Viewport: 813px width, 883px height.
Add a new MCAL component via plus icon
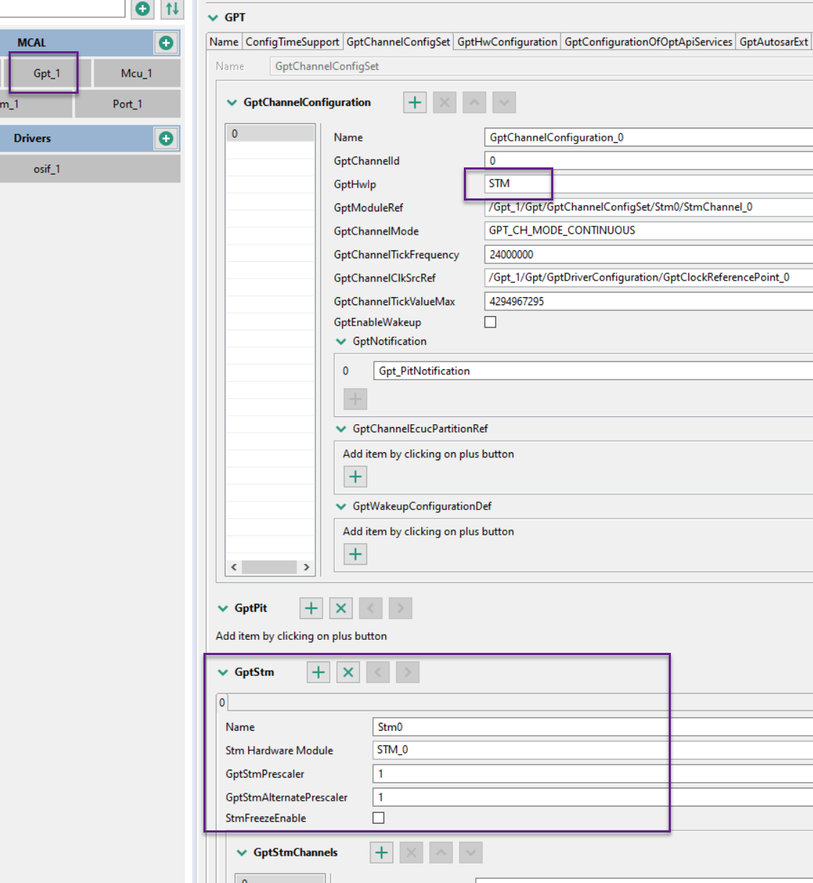[x=166, y=43]
